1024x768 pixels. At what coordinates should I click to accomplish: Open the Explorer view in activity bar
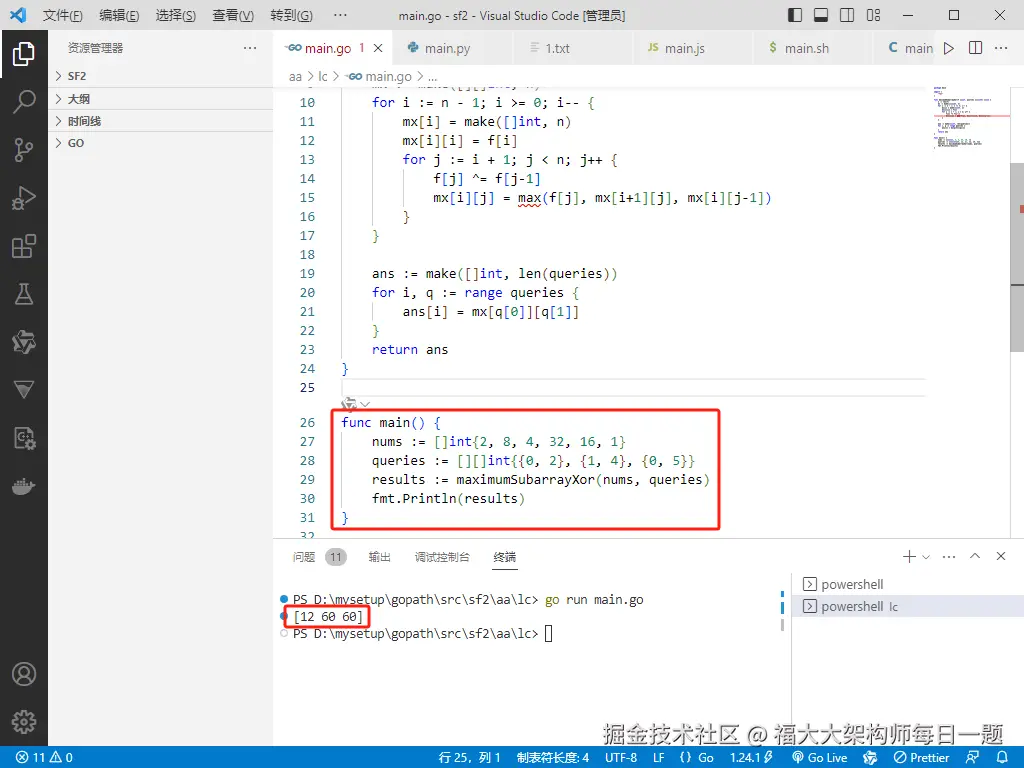click(x=24, y=54)
